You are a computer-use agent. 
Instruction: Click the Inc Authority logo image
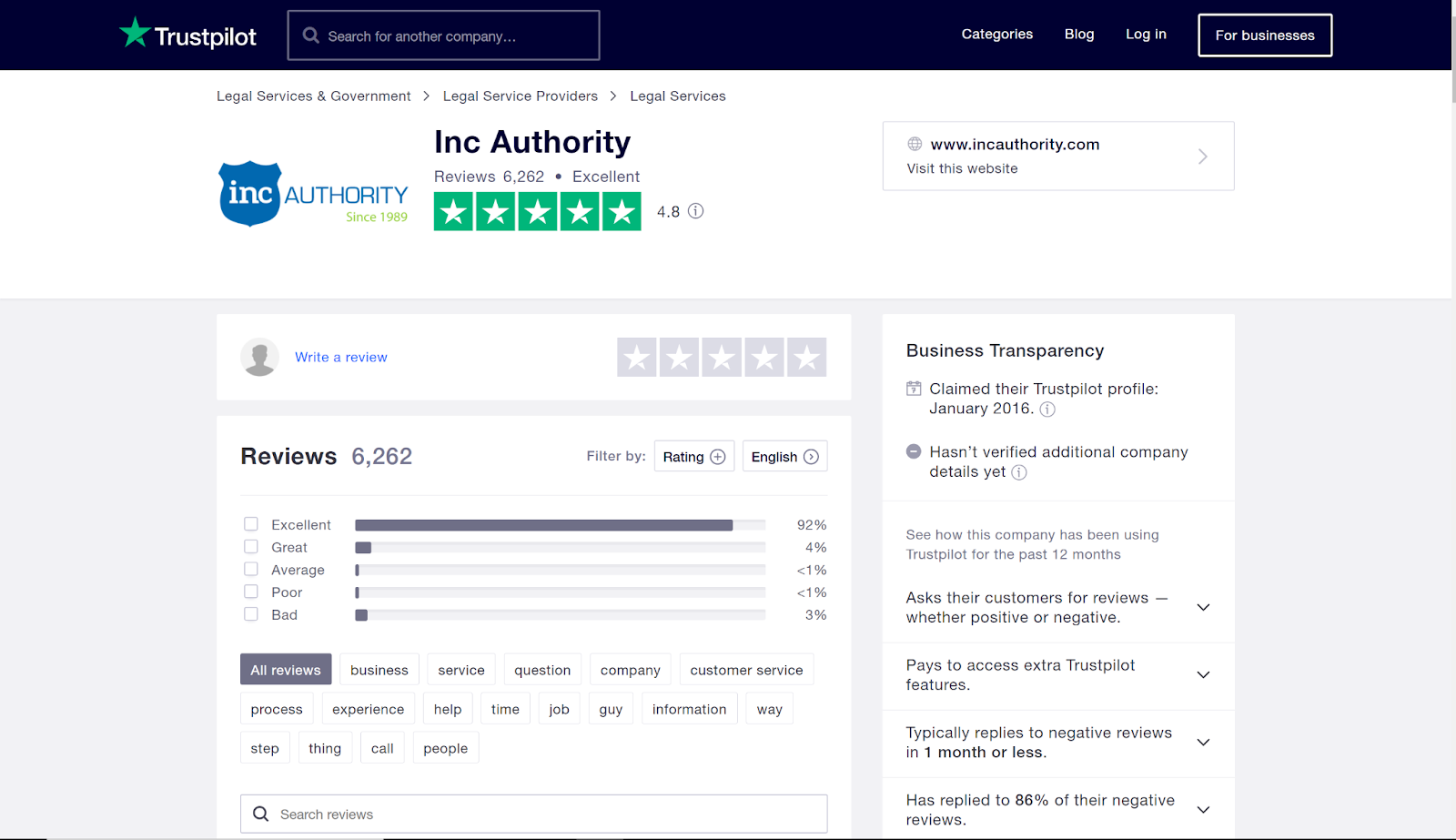[x=313, y=194]
